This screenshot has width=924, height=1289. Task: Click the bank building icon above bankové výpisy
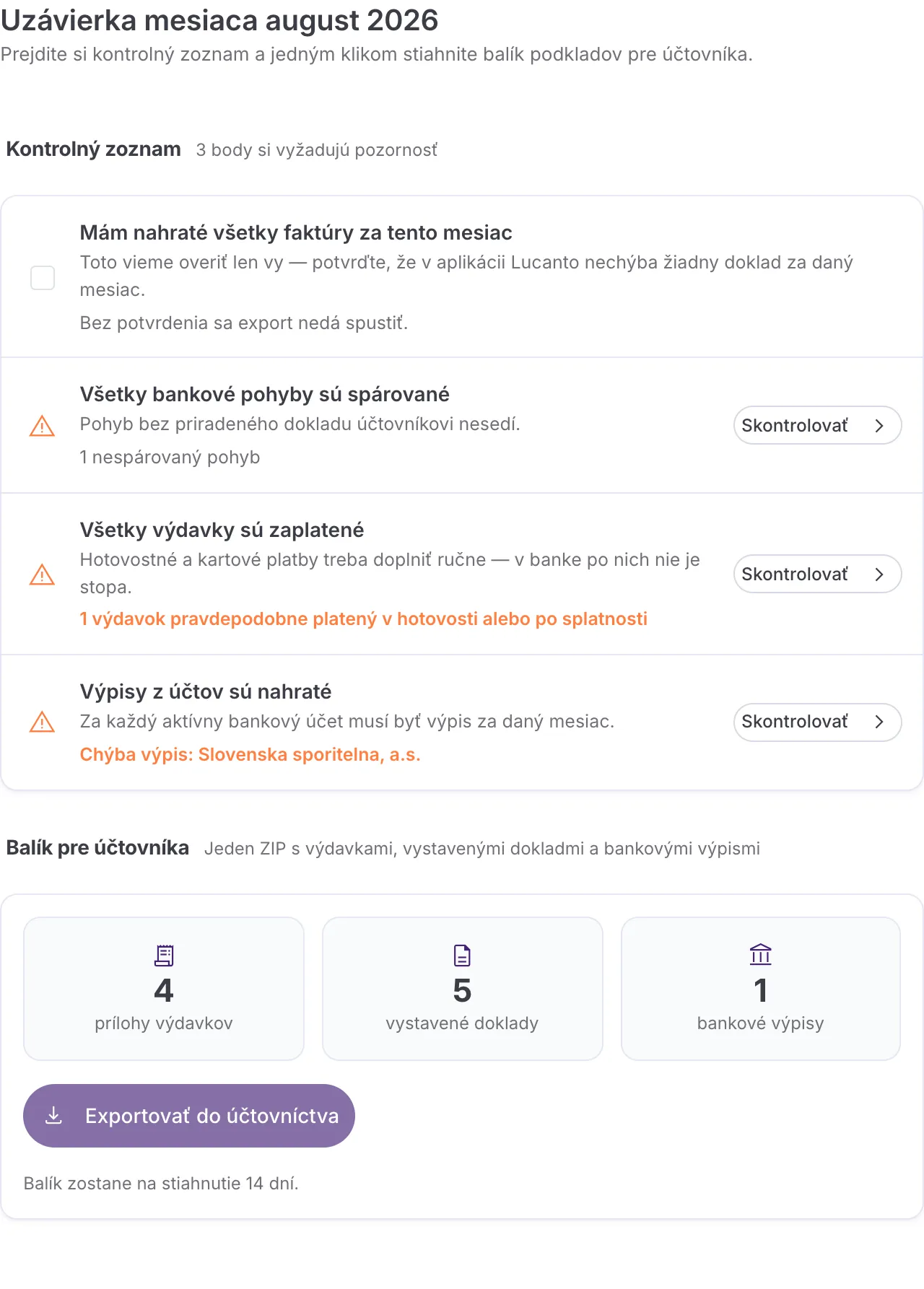coord(761,955)
